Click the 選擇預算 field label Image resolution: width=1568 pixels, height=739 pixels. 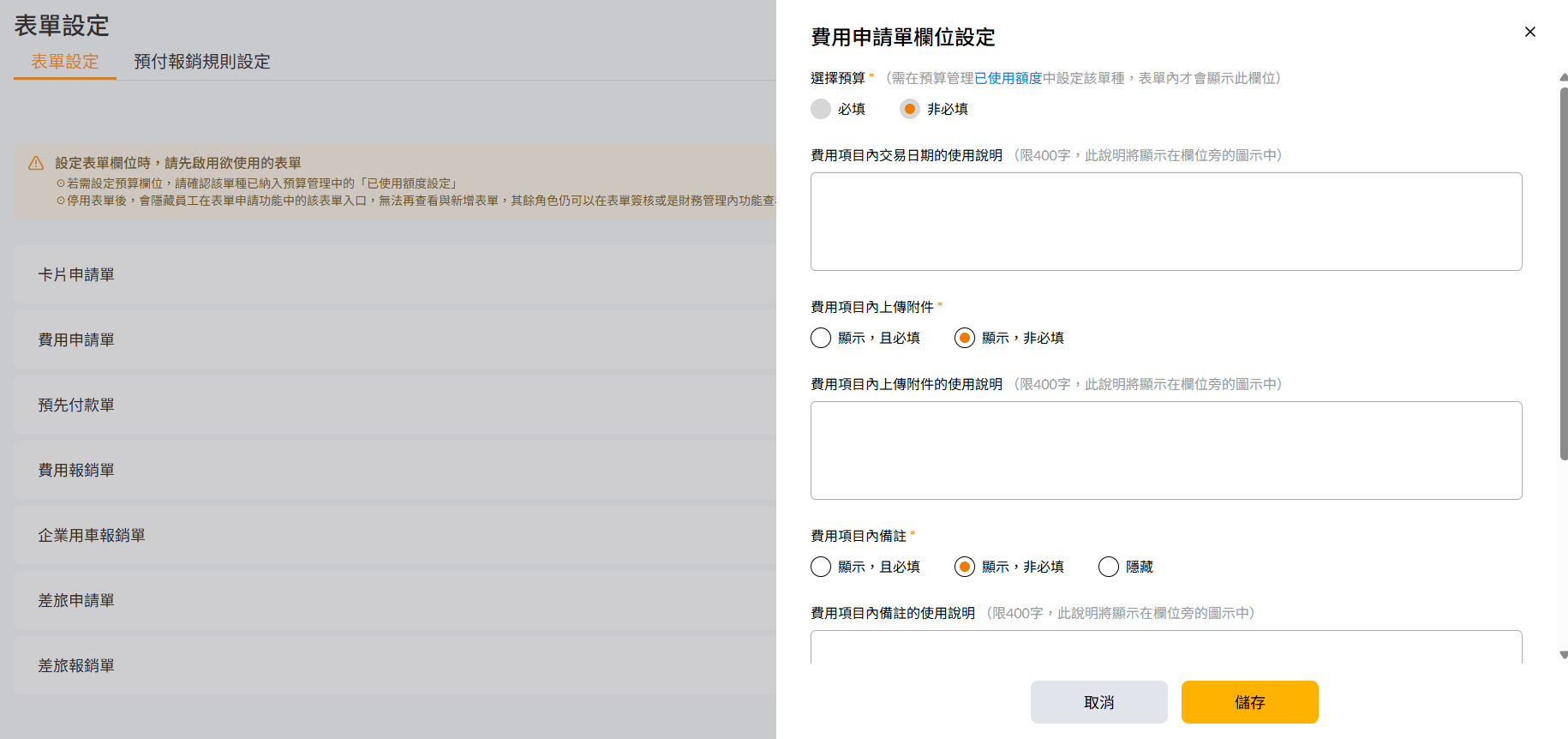click(838, 78)
